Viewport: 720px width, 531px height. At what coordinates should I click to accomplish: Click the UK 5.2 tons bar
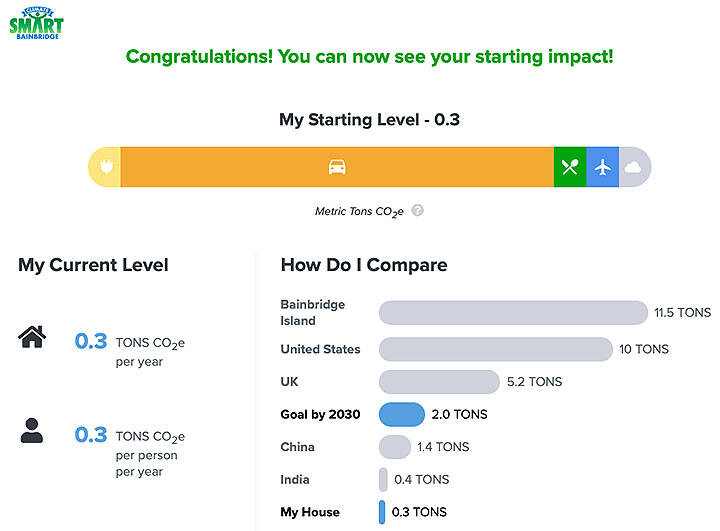[x=439, y=382]
